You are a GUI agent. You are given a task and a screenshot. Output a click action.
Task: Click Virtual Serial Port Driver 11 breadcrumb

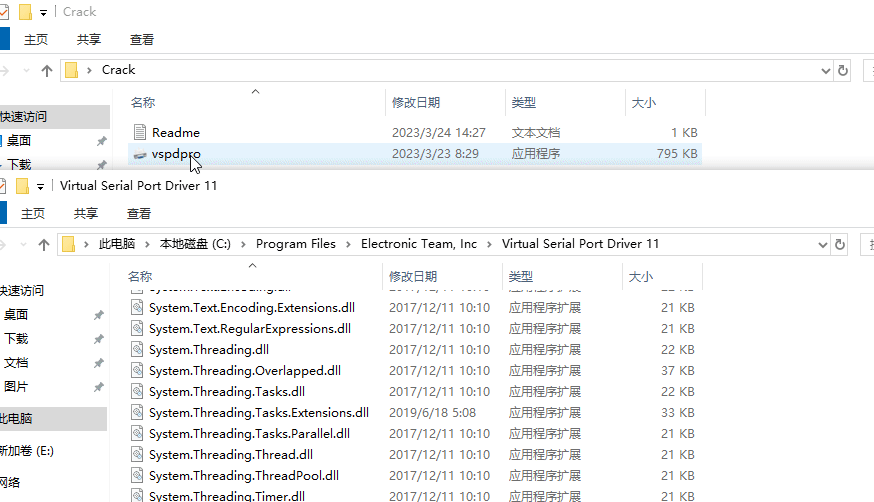coord(580,244)
